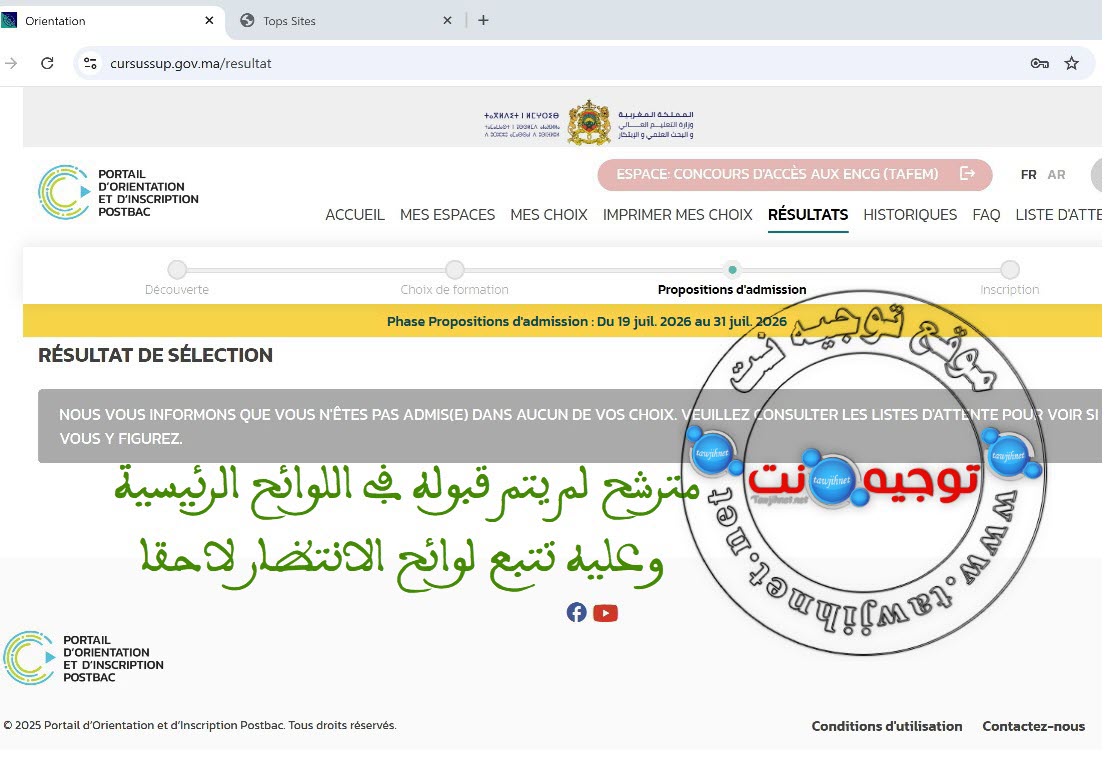Click the address bar URL cursussup.gov.ma/resultat

click(190, 63)
